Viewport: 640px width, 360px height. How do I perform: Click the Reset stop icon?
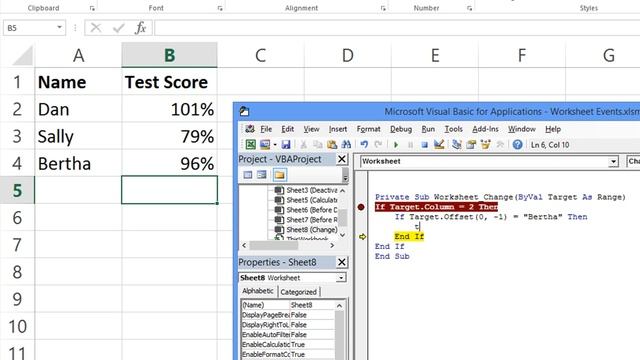click(x=424, y=144)
